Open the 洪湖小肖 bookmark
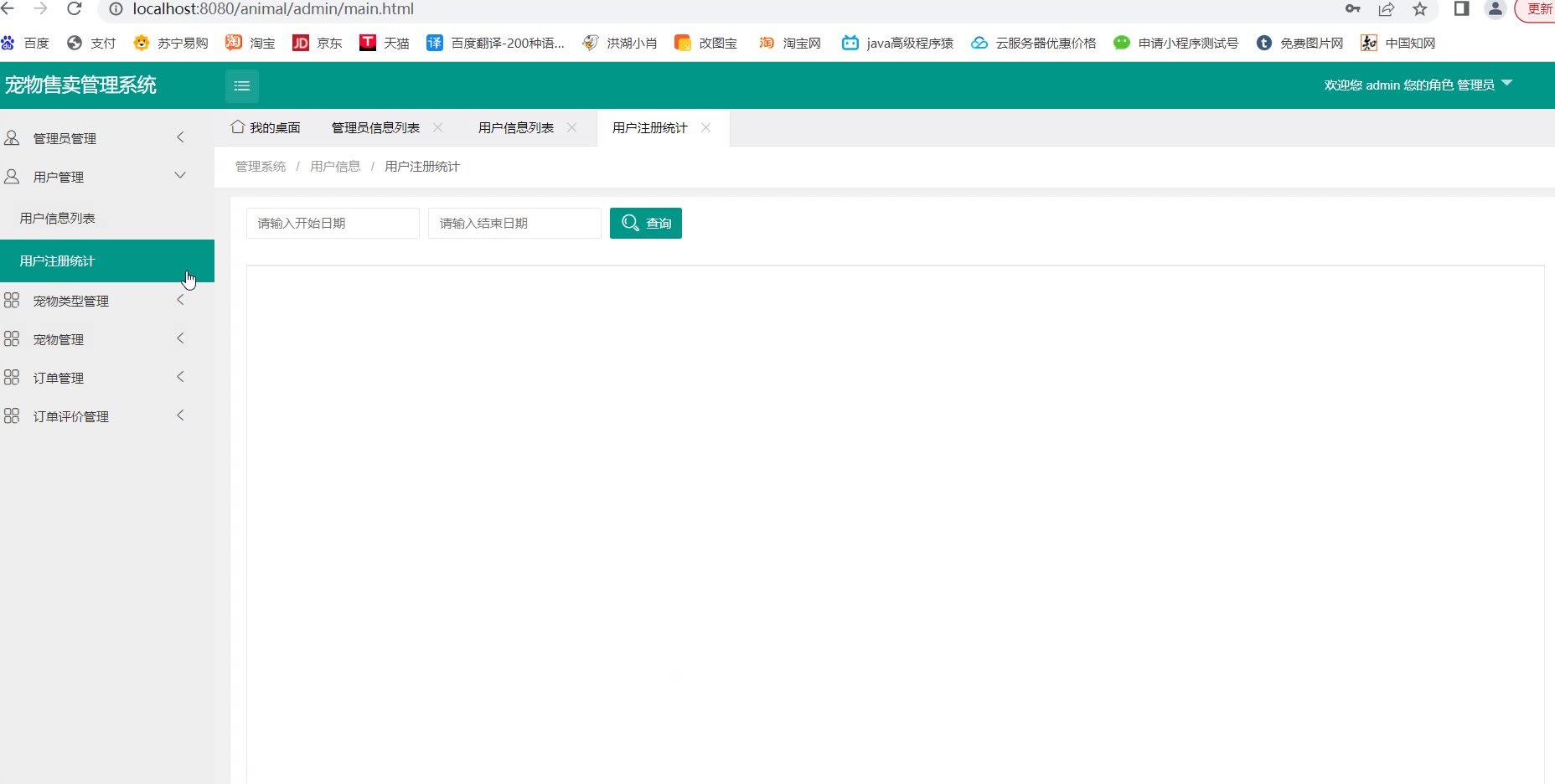This screenshot has height=784, width=1555. point(620,43)
